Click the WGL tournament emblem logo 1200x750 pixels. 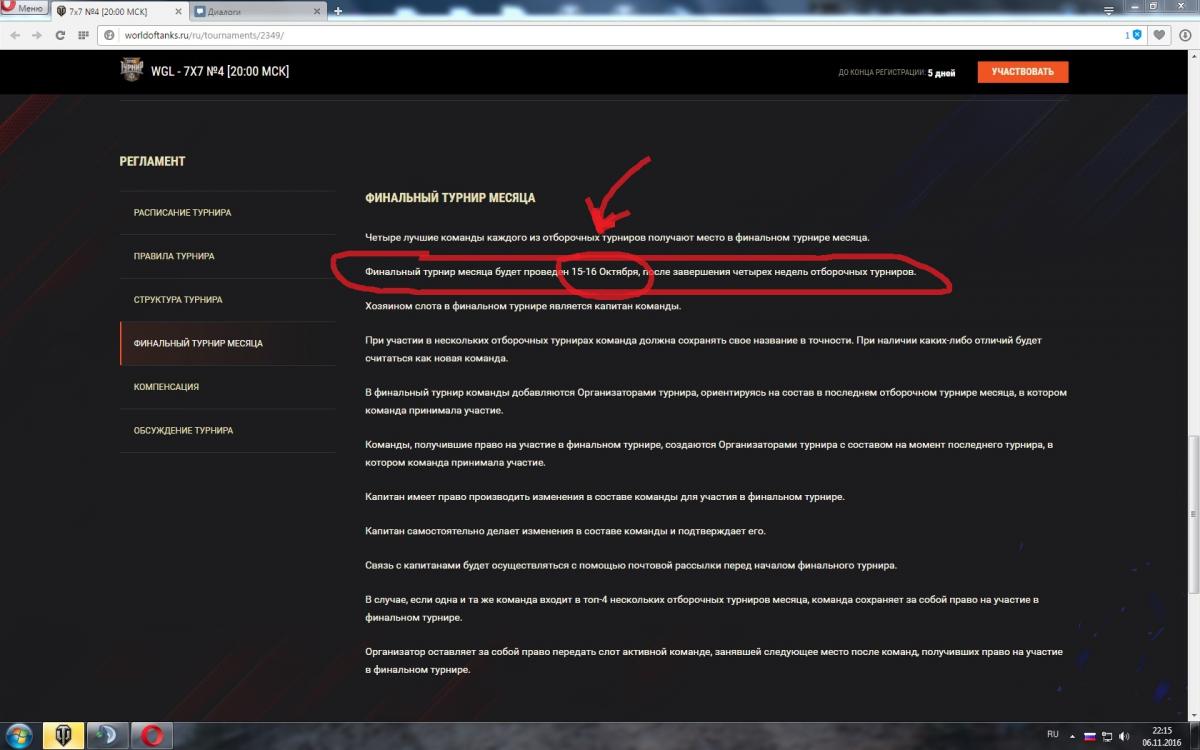(x=132, y=71)
